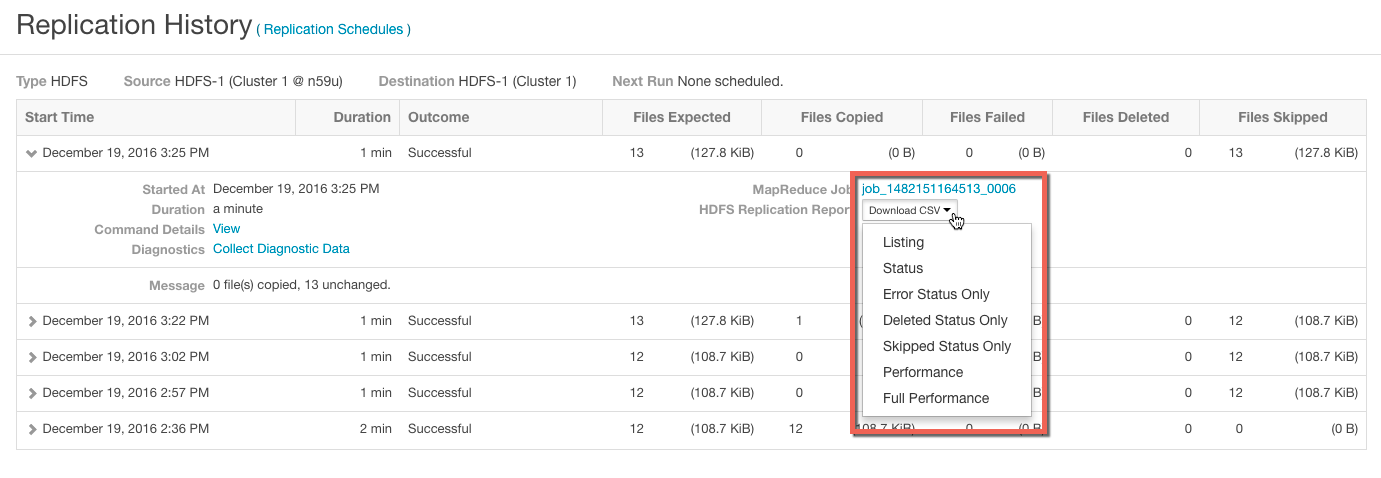Select Error Status Only option
This screenshot has width=1381, height=478.
(936, 294)
